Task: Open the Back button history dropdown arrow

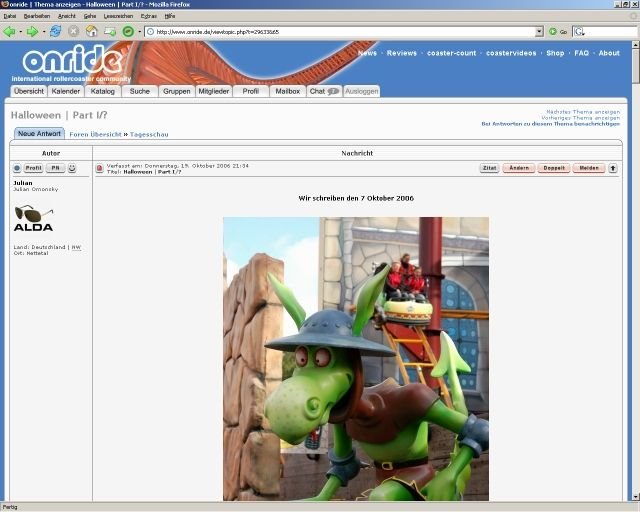Action: coord(20,32)
